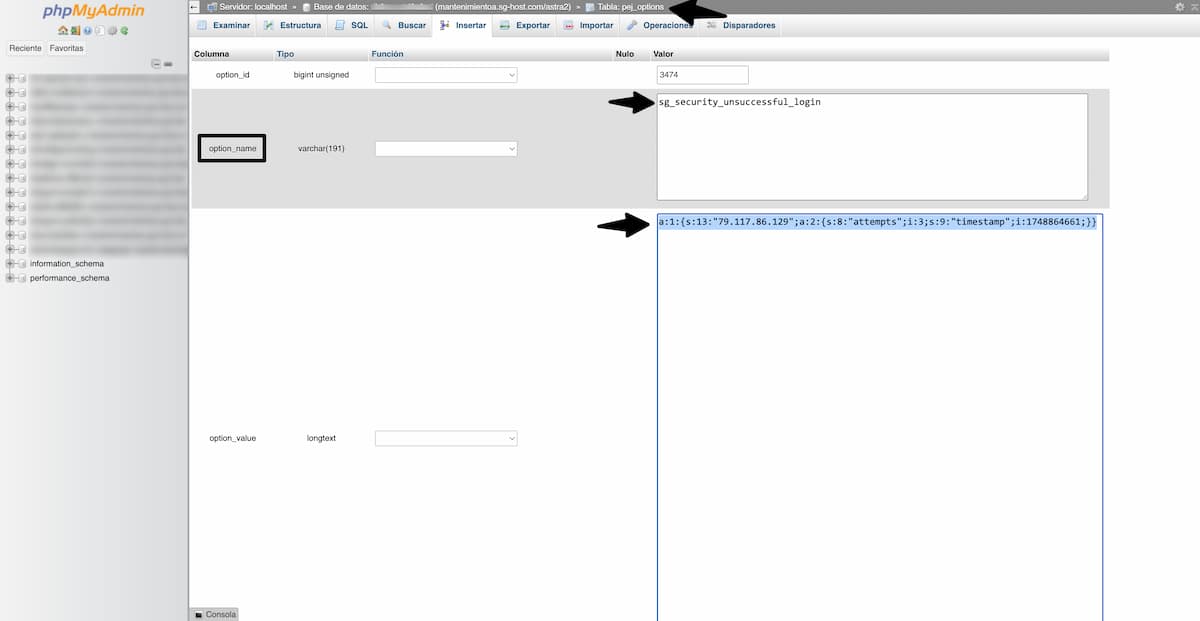Image resolution: width=1200 pixels, height=621 pixels.
Task: Refresh the navigation panel via green refresh icon
Action: 123,30
